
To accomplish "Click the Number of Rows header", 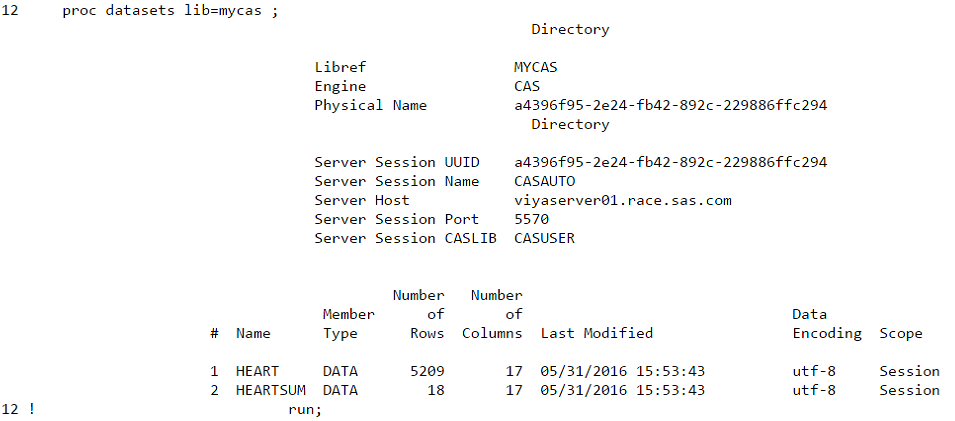I will pyautogui.click(x=418, y=314).
